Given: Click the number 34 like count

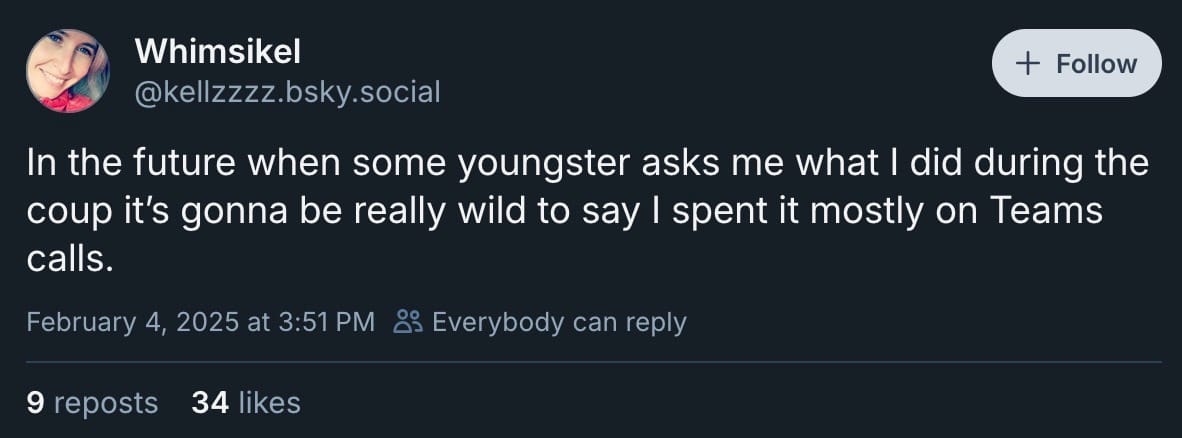Looking at the screenshot, I should point(210,402).
